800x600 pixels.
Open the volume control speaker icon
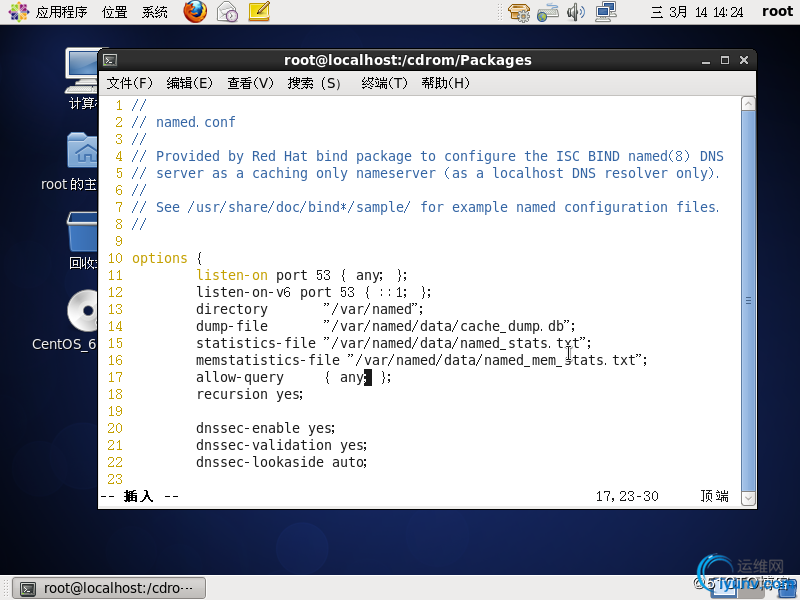coord(576,12)
